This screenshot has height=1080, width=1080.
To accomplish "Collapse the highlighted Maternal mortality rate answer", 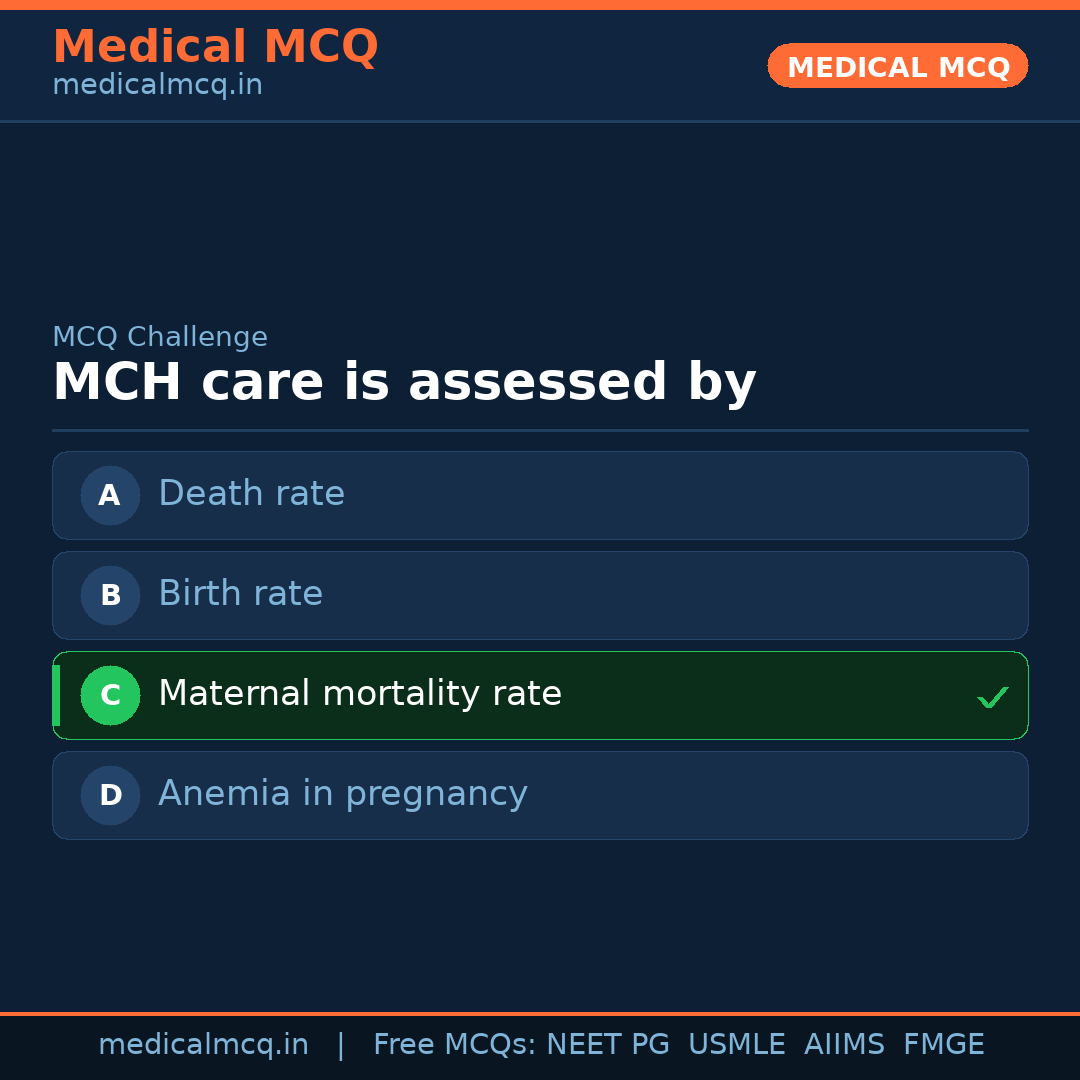I will click(540, 695).
